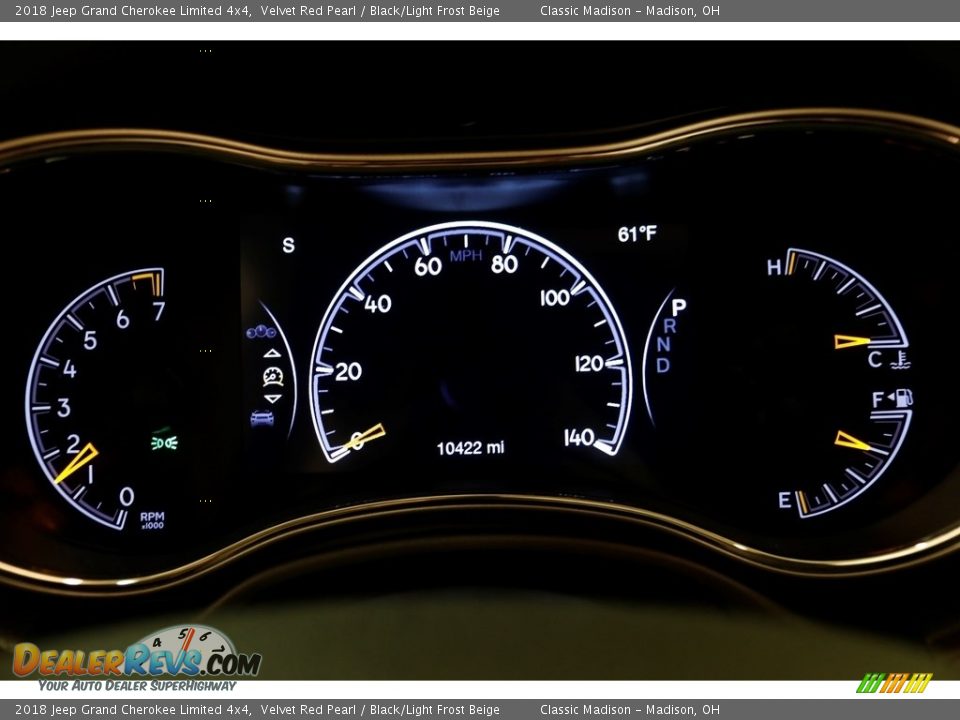Select the yellow speedometer menu icon
This screenshot has height=720, width=960.
[272, 376]
